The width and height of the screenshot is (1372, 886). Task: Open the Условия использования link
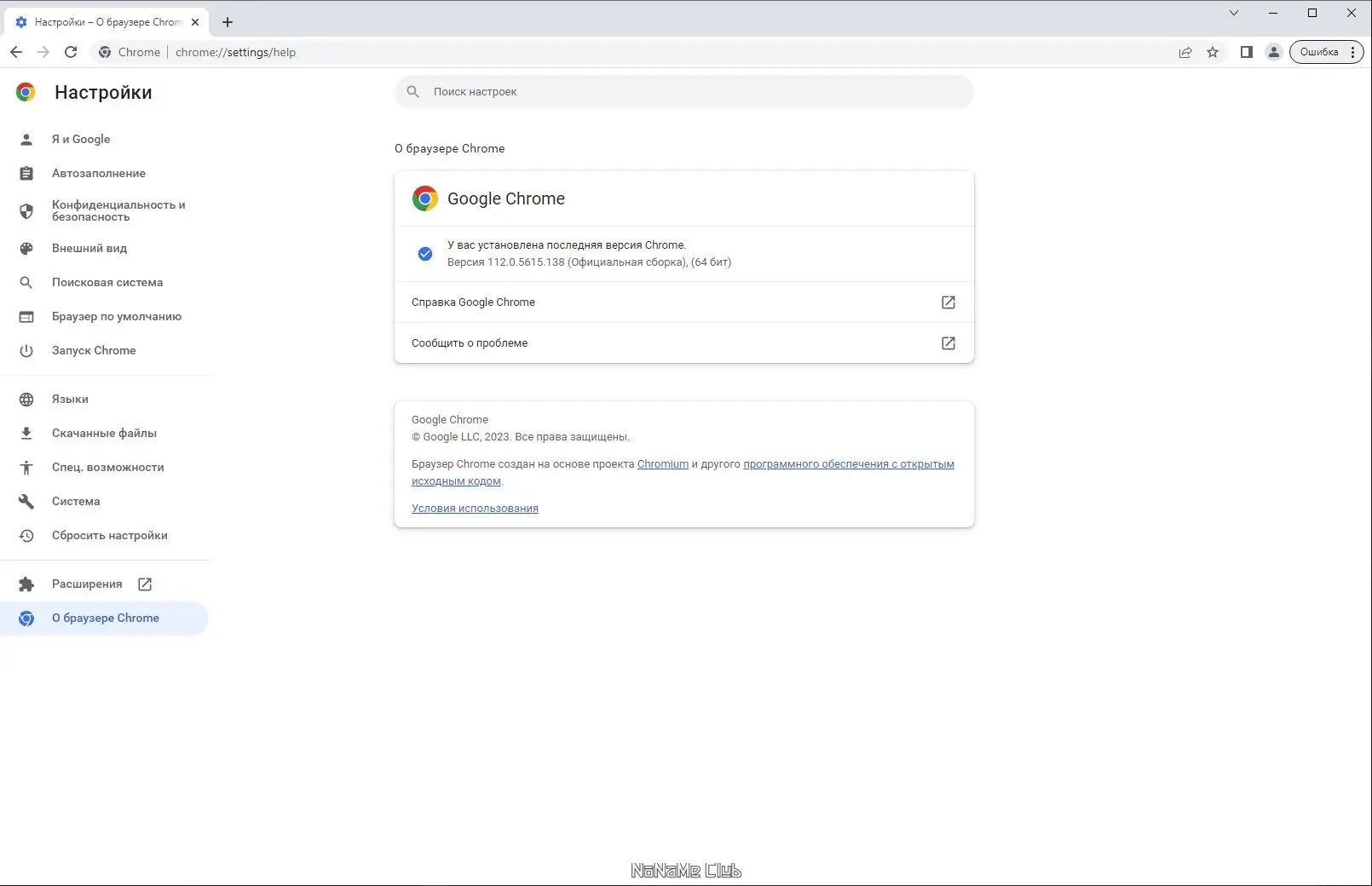click(x=475, y=509)
